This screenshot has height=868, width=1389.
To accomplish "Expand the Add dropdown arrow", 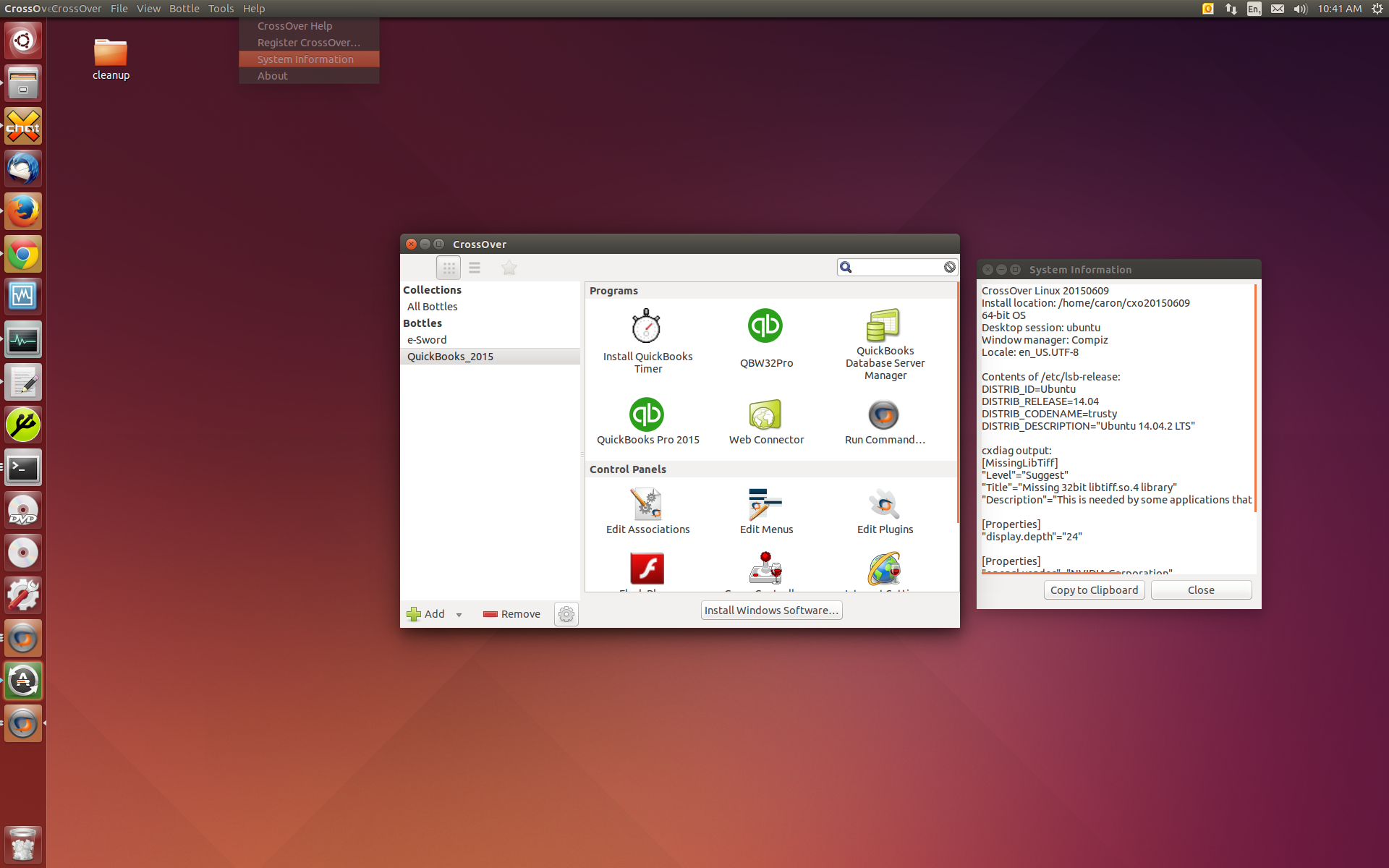I will click(x=459, y=613).
